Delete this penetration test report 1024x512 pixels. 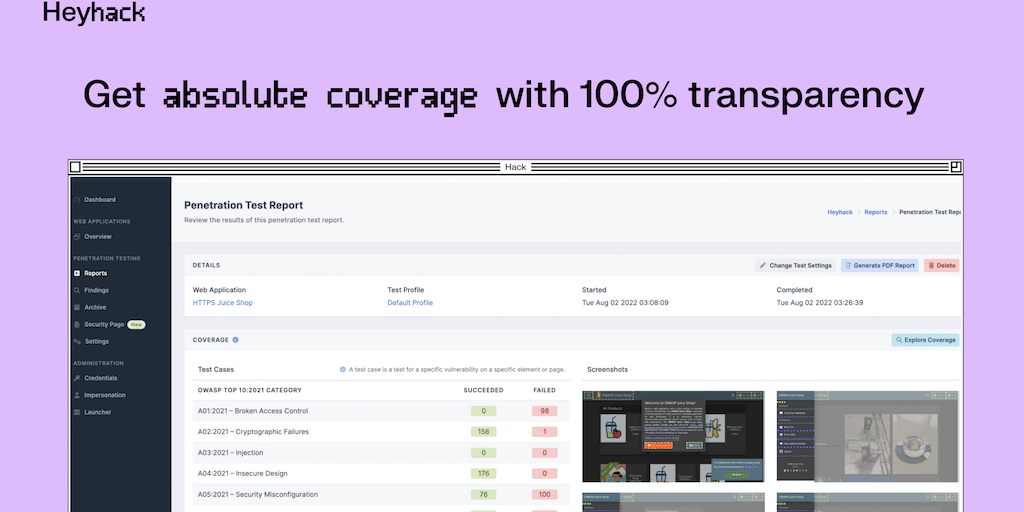tap(941, 266)
